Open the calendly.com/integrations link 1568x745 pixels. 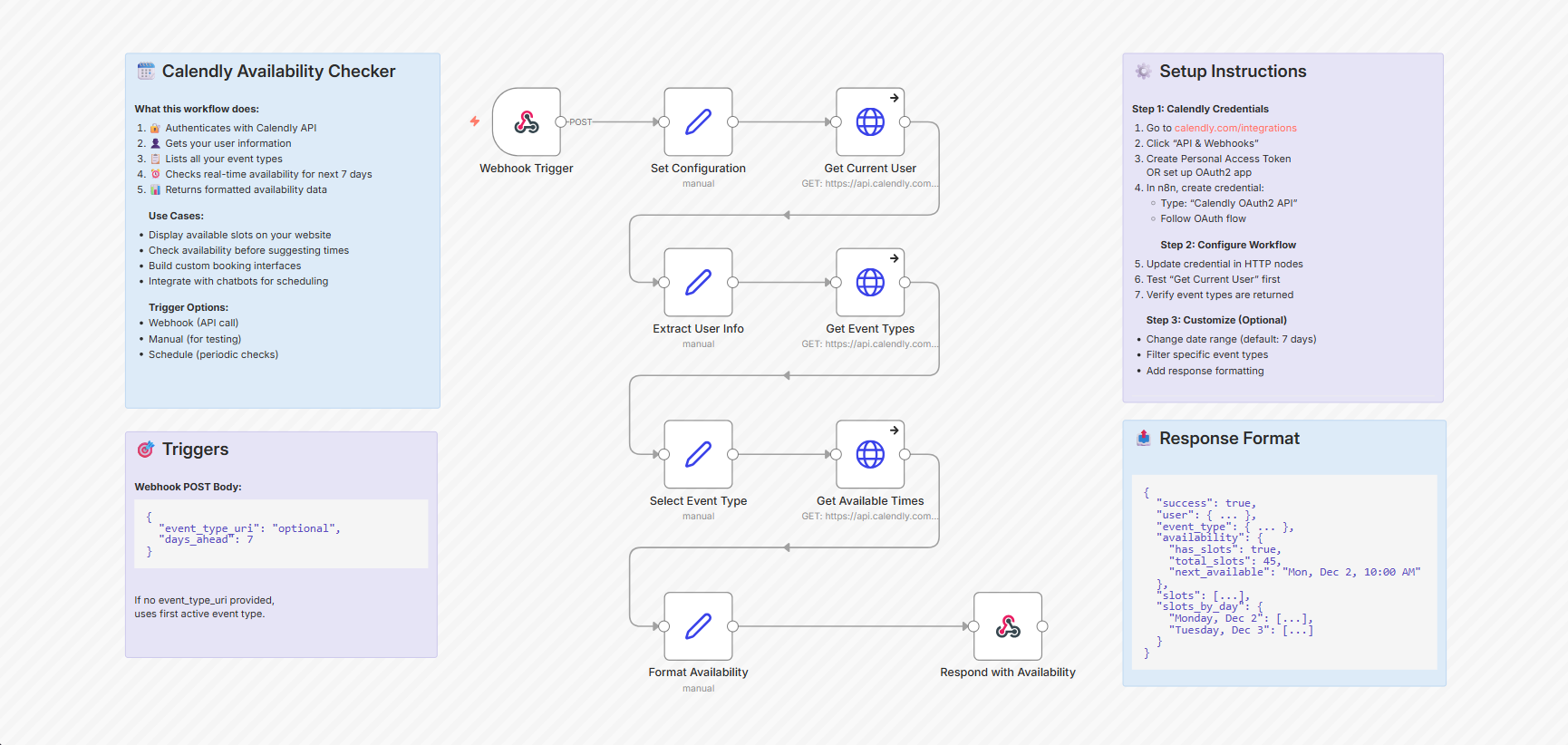point(1235,128)
